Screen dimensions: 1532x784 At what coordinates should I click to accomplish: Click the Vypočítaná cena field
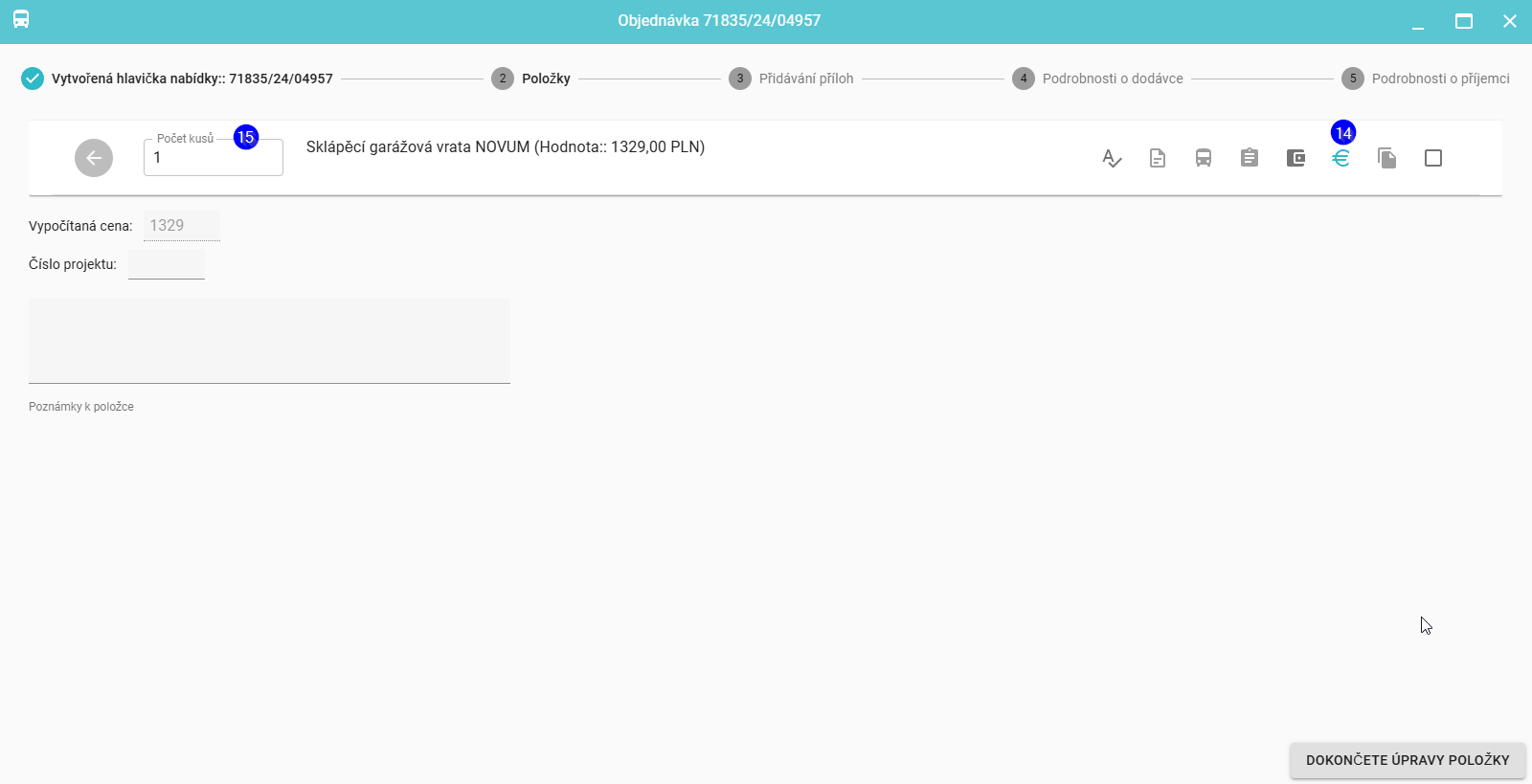(x=181, y=226)
